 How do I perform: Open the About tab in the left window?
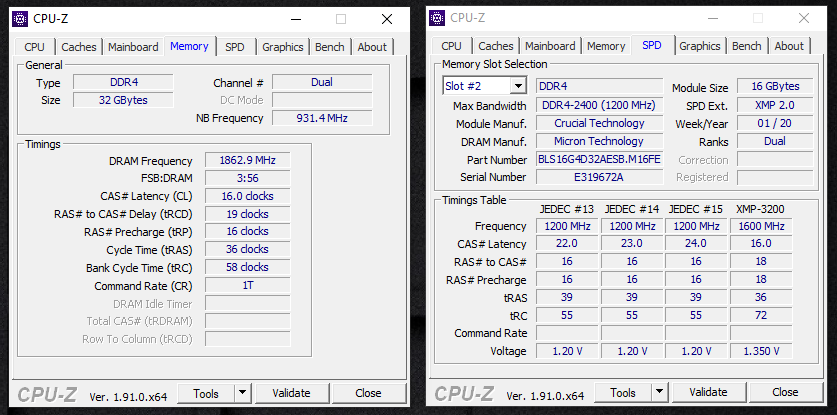click(x=372, y=47)
